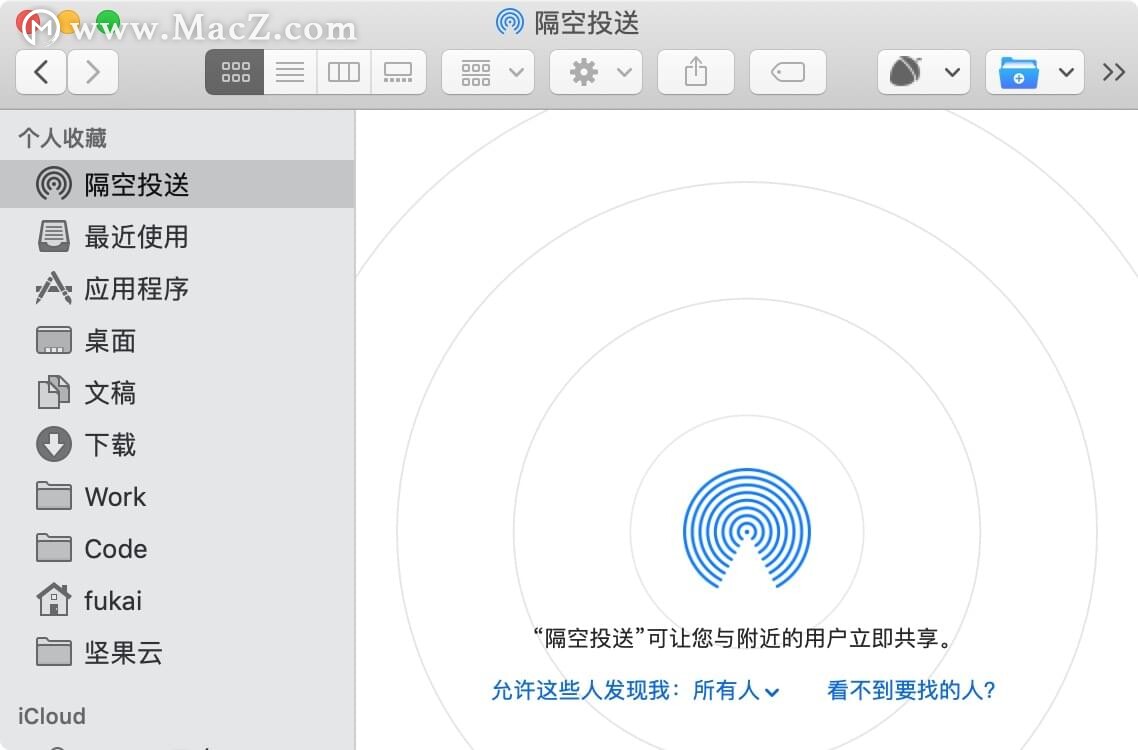Open the Work folder in sidebar
Image resolution: width=1138 pixels, height=750 pixels.
pos(177,497)
